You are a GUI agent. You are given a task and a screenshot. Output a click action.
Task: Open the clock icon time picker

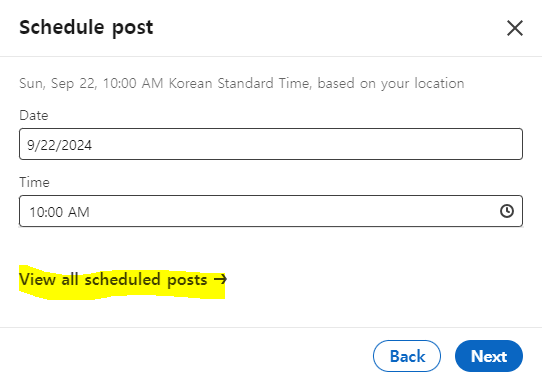point(507,211)
